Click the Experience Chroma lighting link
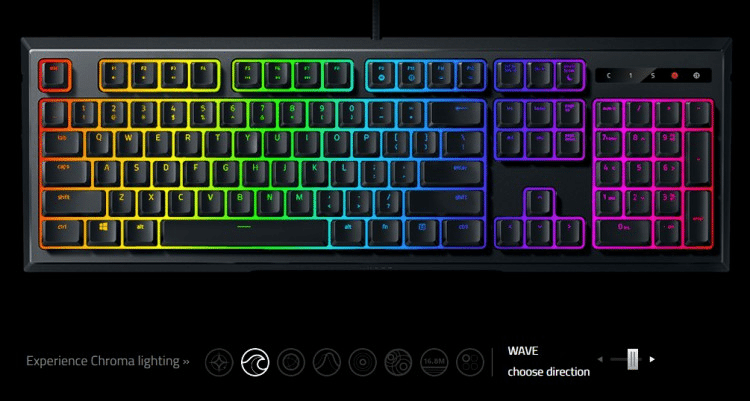Screen dimensions: 750x401 [x=108, y=361]
